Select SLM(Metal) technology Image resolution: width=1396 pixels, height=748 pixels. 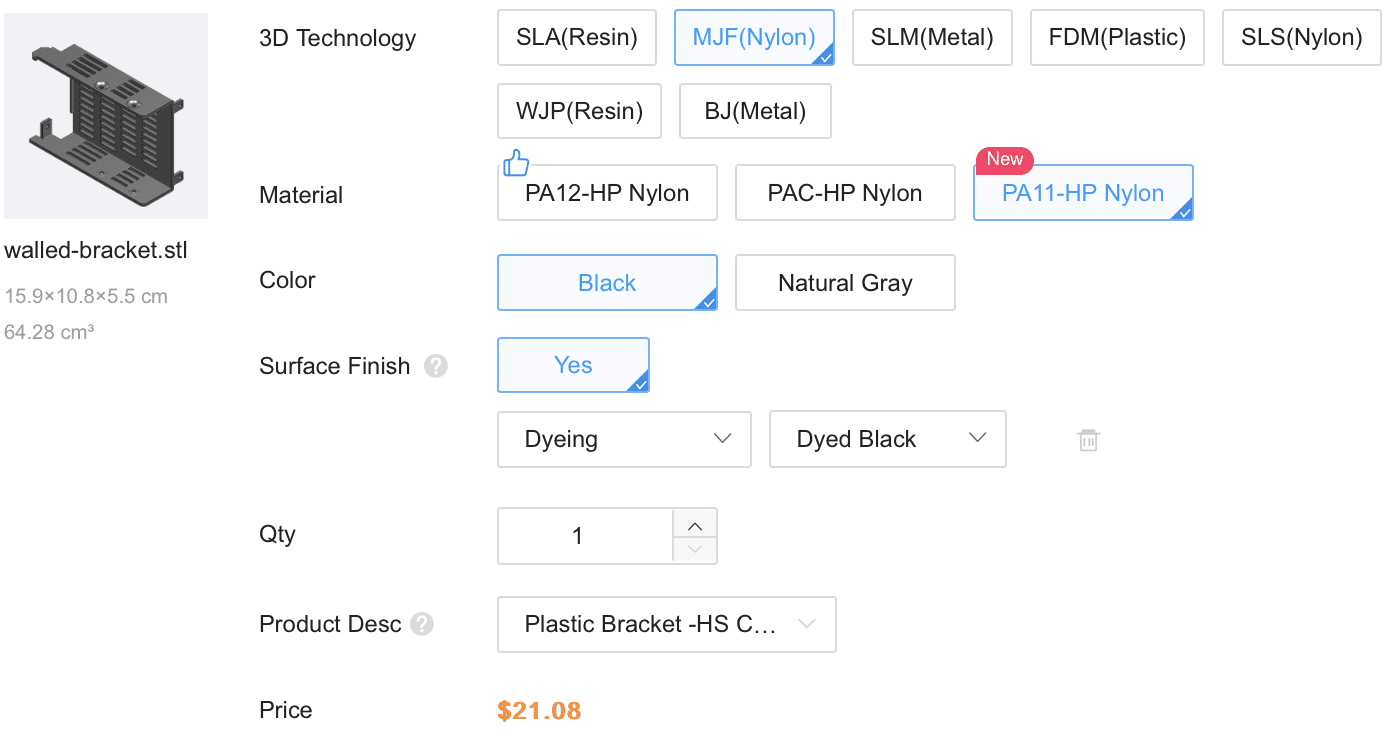coord(932,38)
